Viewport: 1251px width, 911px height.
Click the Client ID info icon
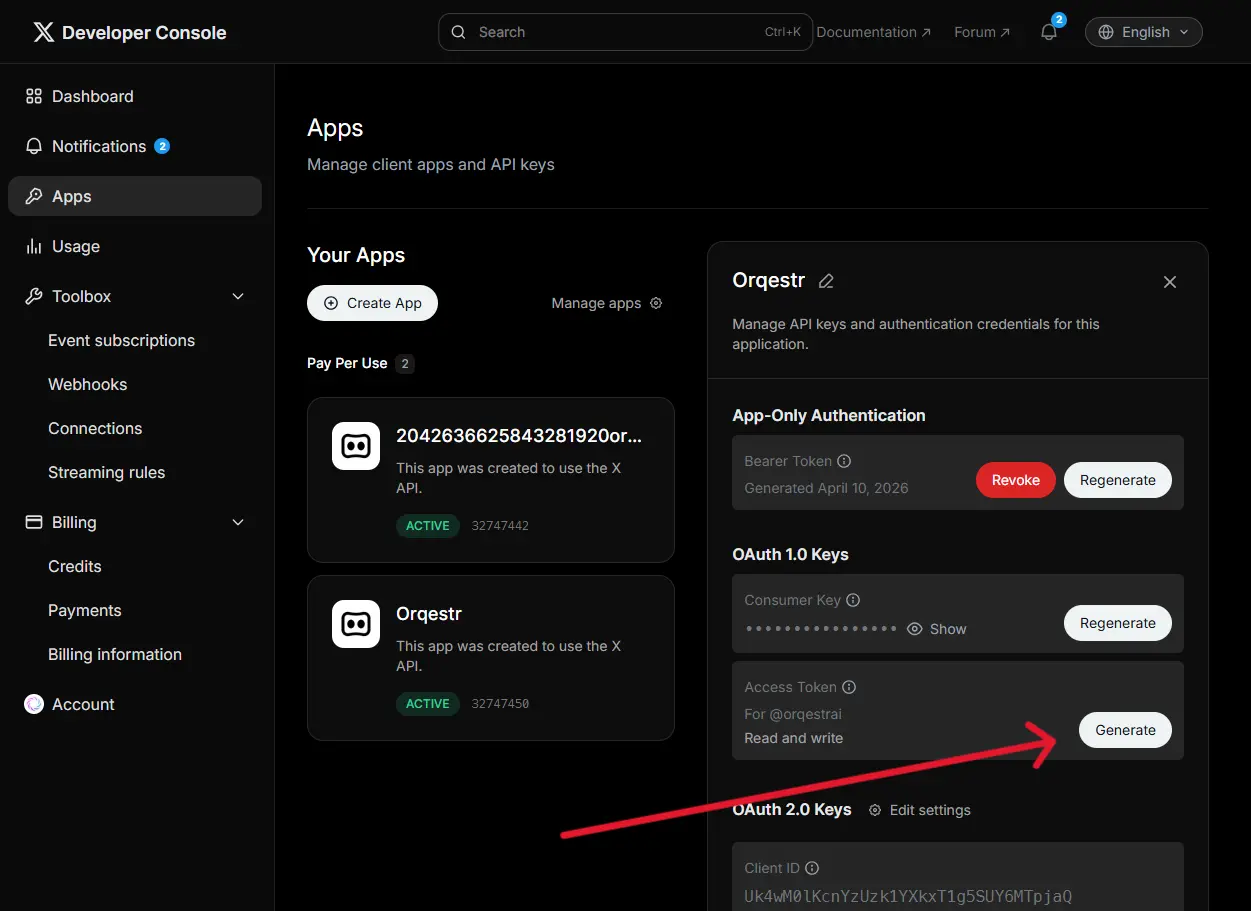tap(812, 868)
